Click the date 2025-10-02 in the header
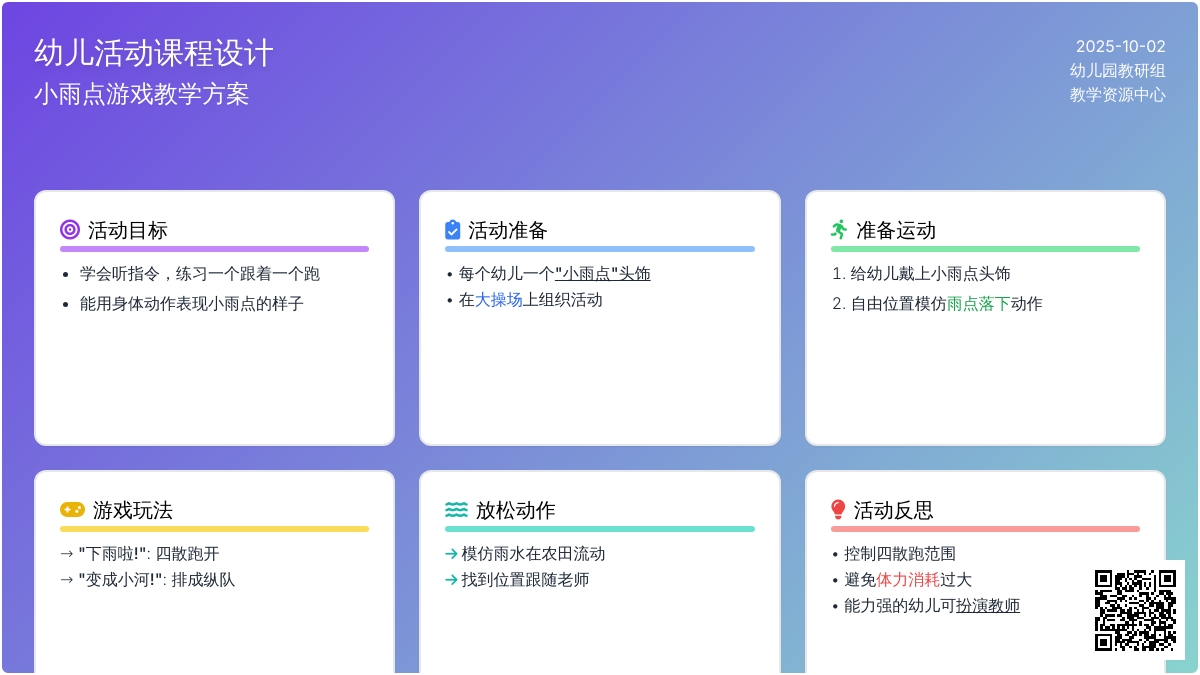This screenshot has height=675, width=1200. [1120, 46]
